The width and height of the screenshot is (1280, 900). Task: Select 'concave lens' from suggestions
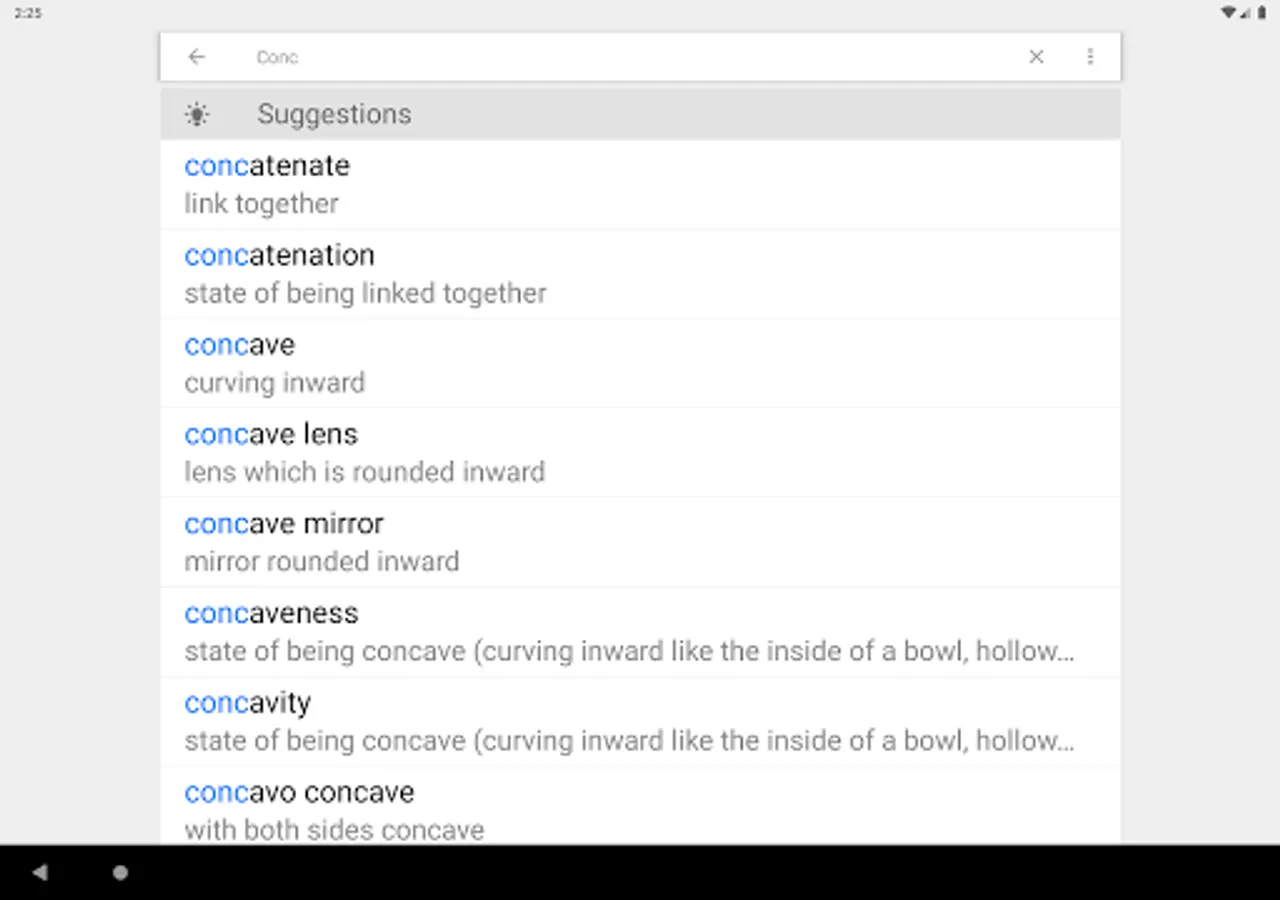pos(271,434)
